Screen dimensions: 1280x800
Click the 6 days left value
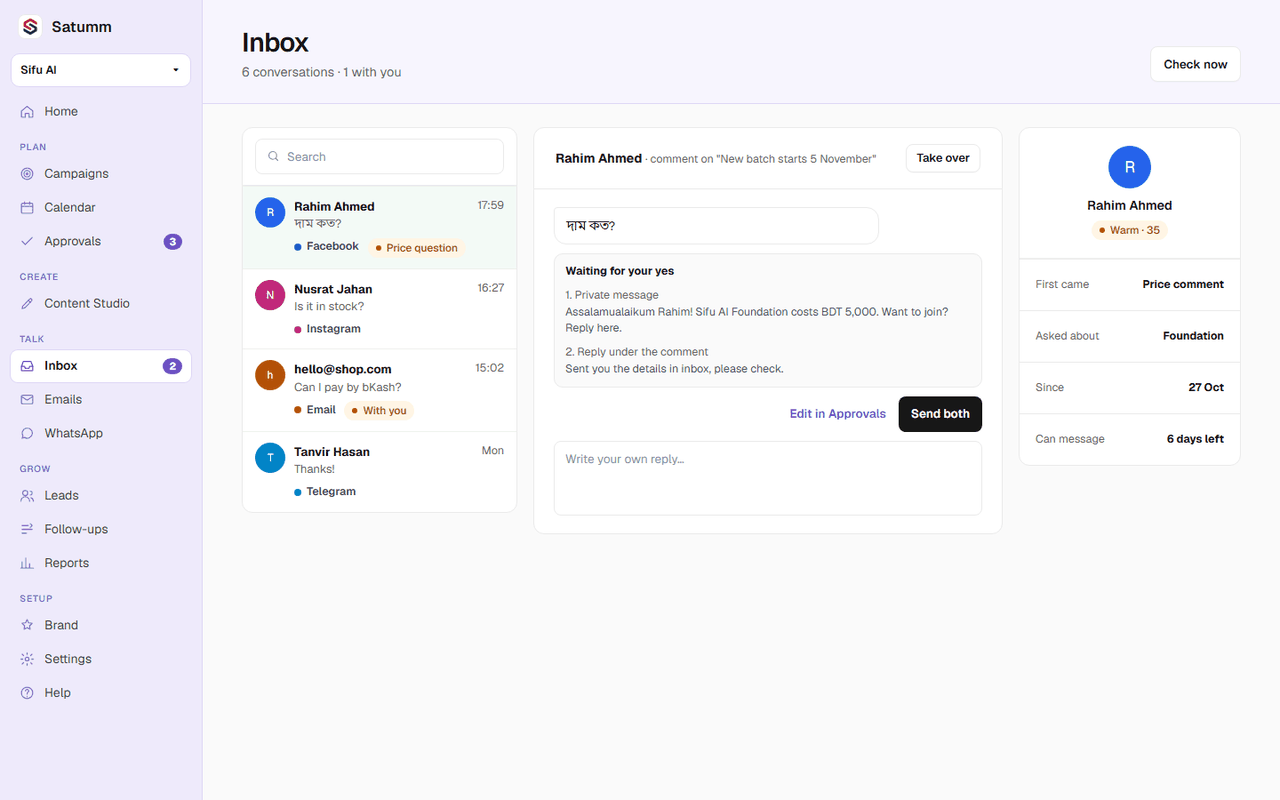[1195, 439]
